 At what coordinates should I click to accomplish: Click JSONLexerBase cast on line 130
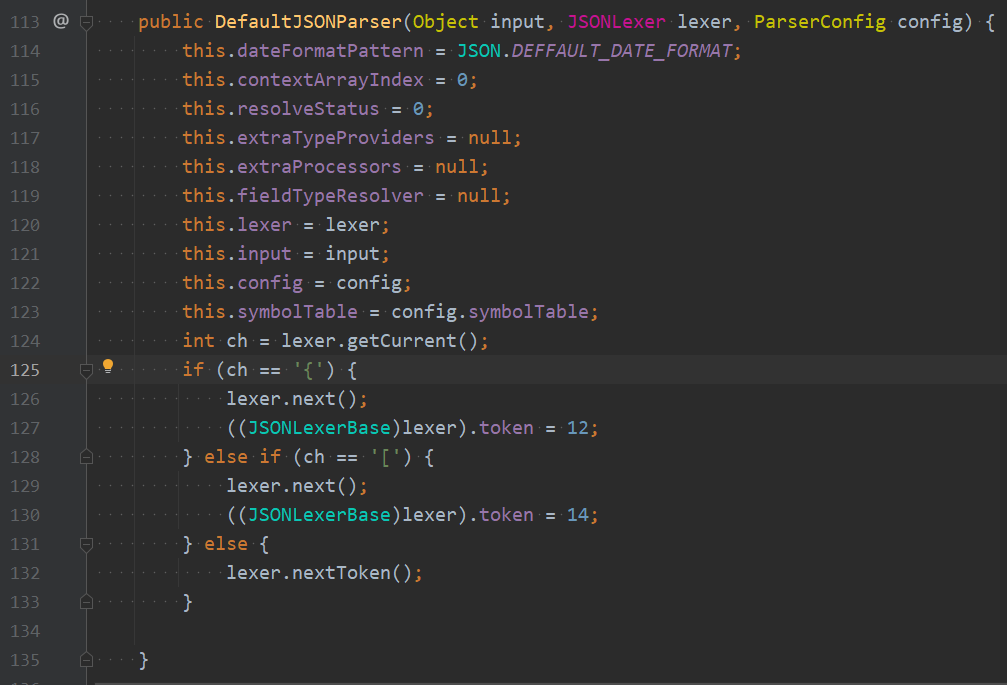click(x=319, y=515)
